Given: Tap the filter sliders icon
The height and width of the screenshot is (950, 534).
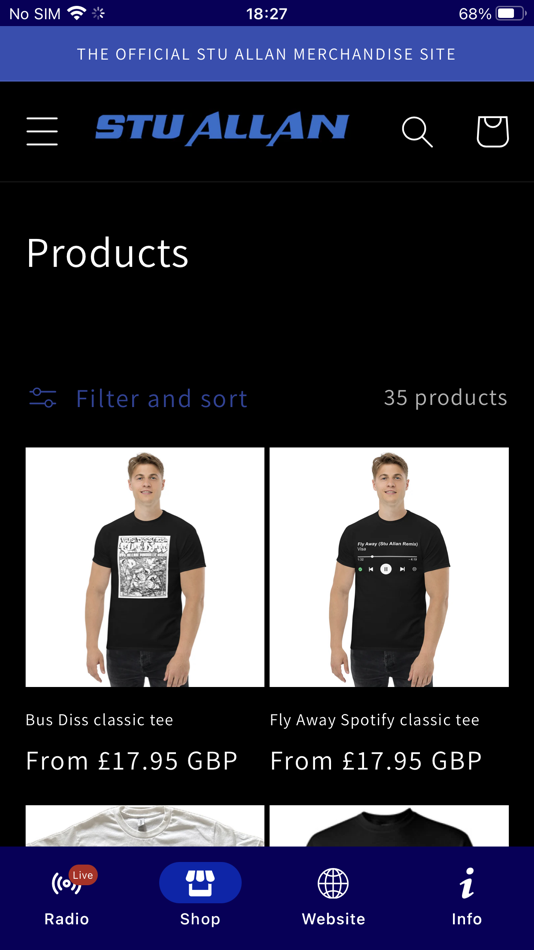Looking at the screenshot, I should click(43, 398).
